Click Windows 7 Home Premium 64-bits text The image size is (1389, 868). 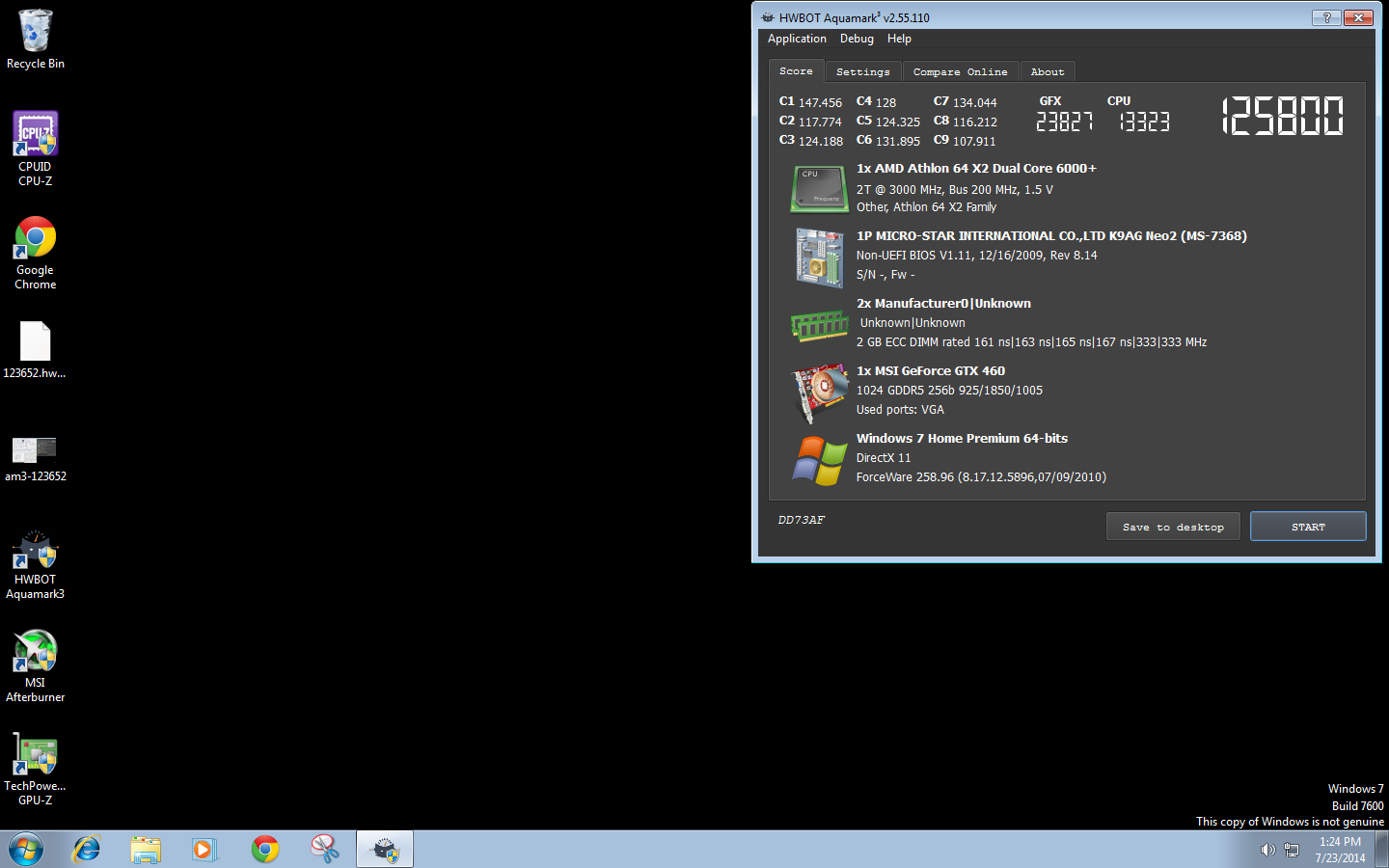tap(962, 439)
